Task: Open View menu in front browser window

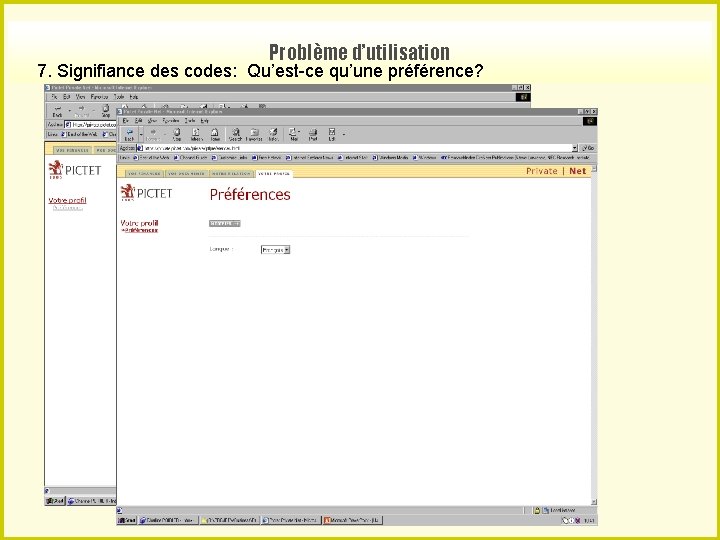Action: (152, 121)
